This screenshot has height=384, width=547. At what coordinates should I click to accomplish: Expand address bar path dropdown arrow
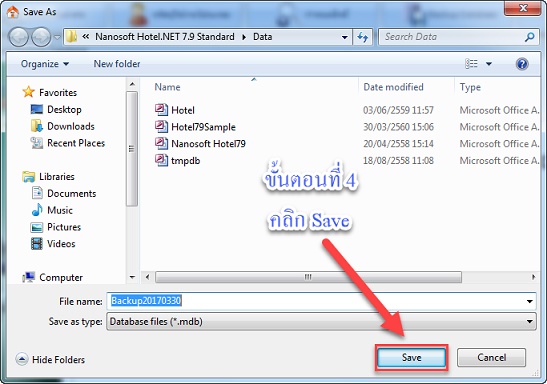tap(345, 37)
